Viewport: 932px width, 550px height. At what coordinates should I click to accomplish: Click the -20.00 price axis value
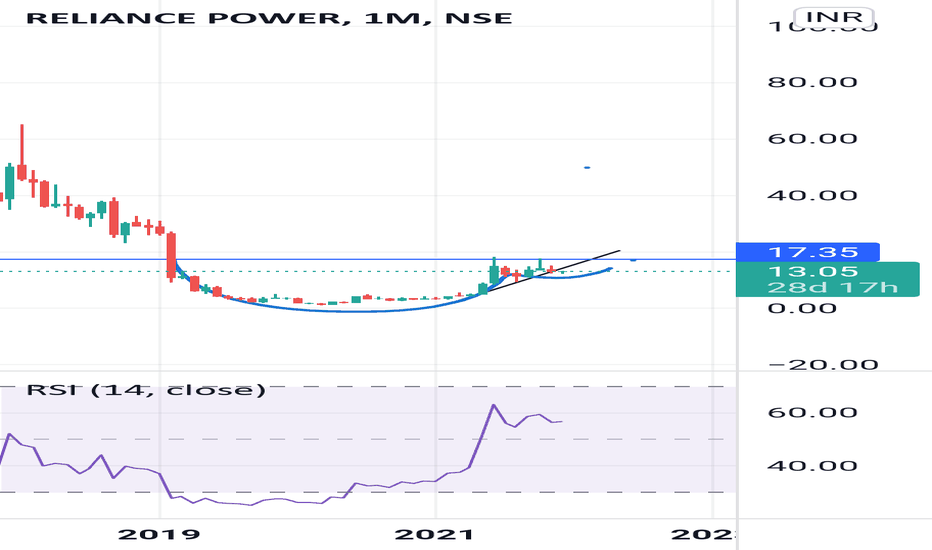point(824,364)
